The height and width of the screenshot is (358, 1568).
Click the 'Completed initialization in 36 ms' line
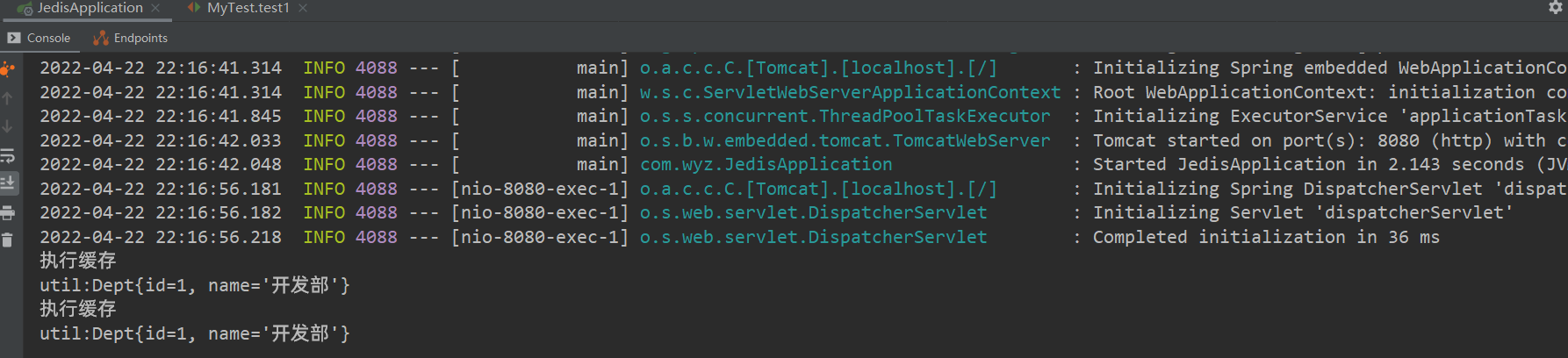pos(1265,237)
